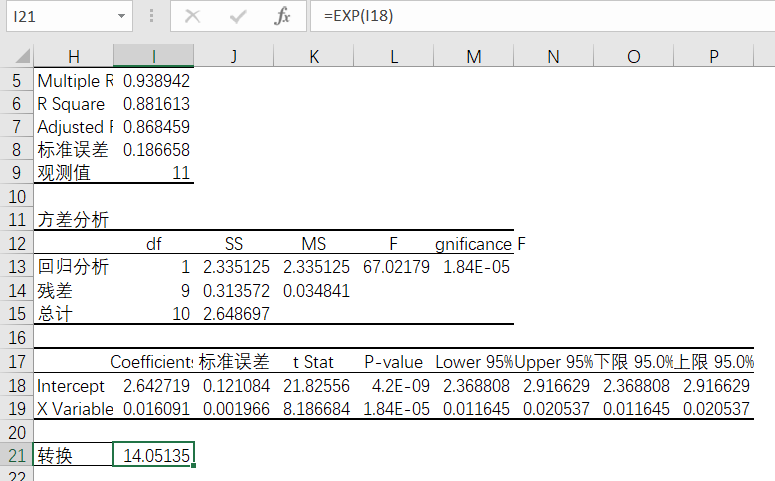Select the row 21 header
775x481 pixels.
(16, 456)
